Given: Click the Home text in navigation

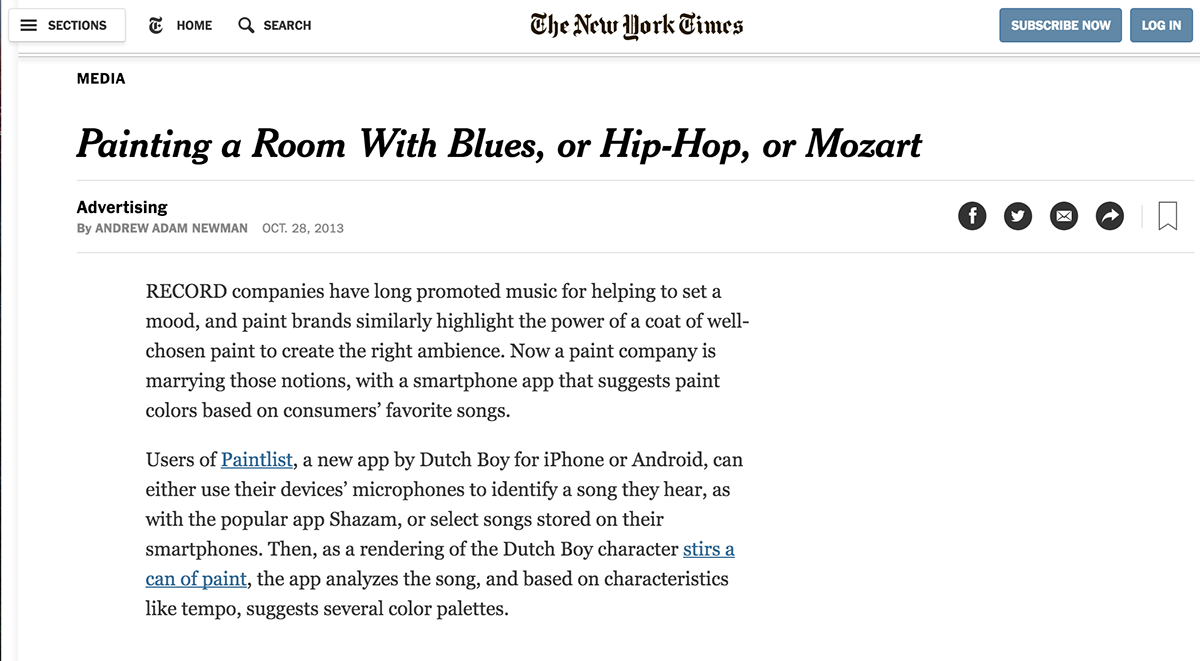Looking at the screenshot, I should [x=194, y=25].
